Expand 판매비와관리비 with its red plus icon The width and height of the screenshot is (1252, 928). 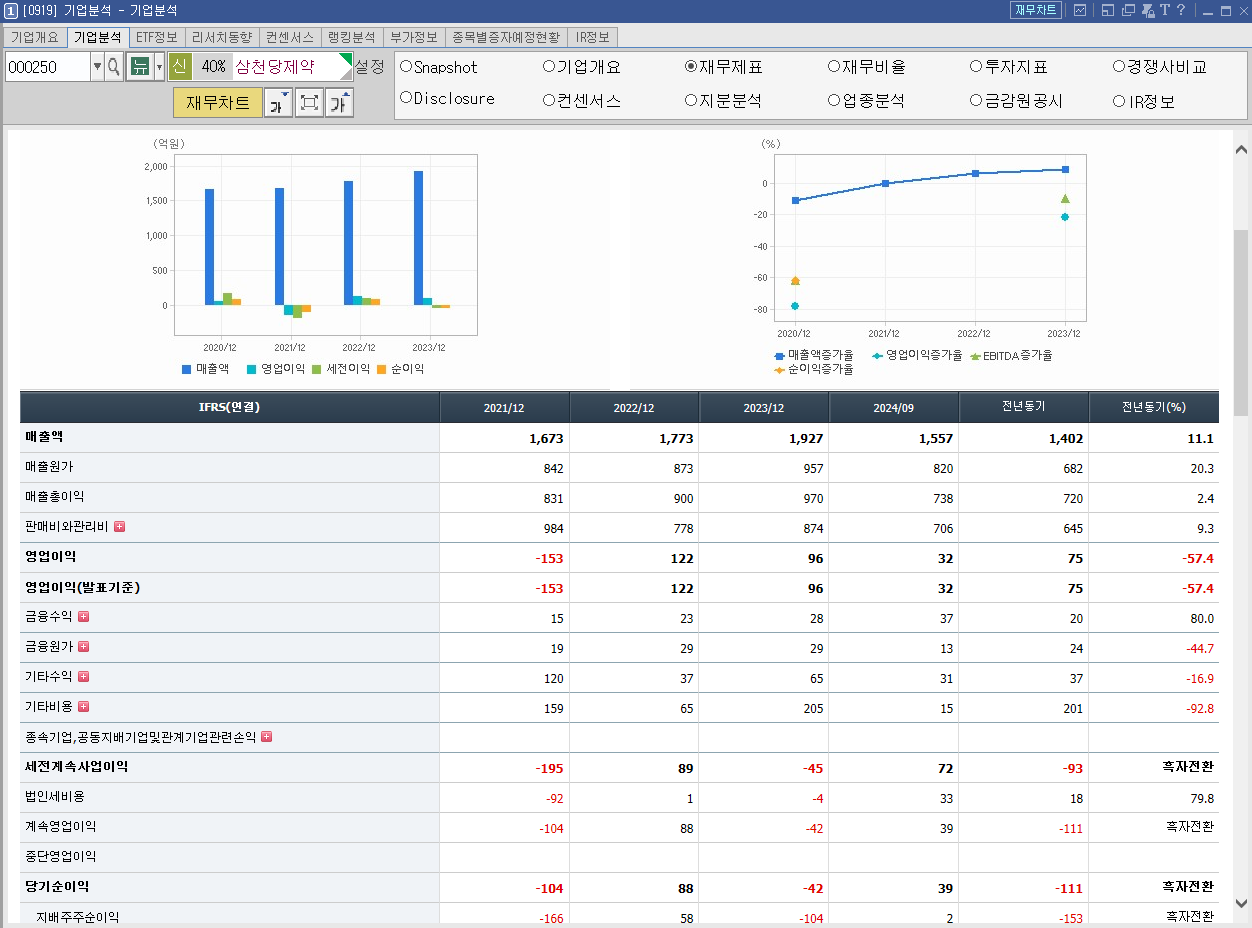coord(119,526)
